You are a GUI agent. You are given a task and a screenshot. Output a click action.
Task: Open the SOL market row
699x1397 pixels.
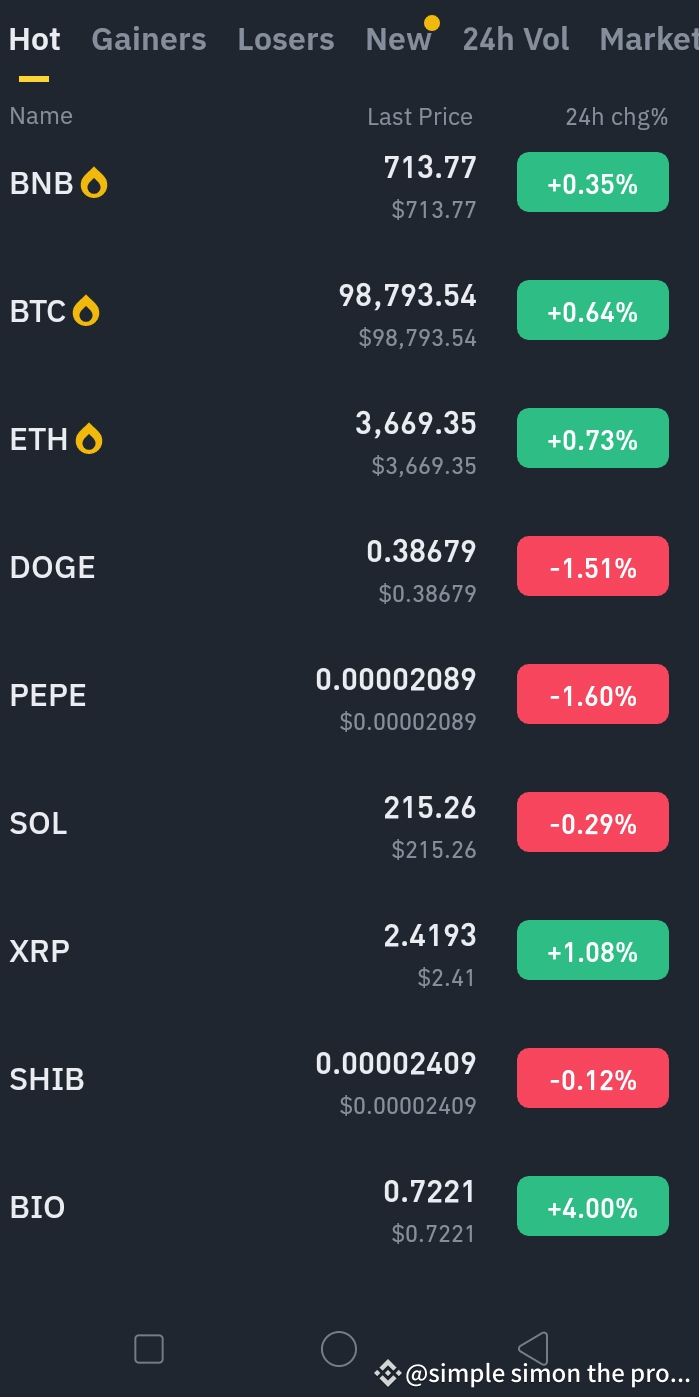pos(39,824)
